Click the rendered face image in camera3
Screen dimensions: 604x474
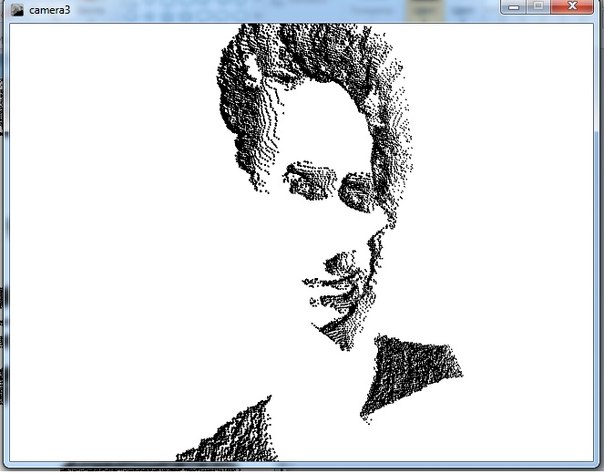pos(301,242)
